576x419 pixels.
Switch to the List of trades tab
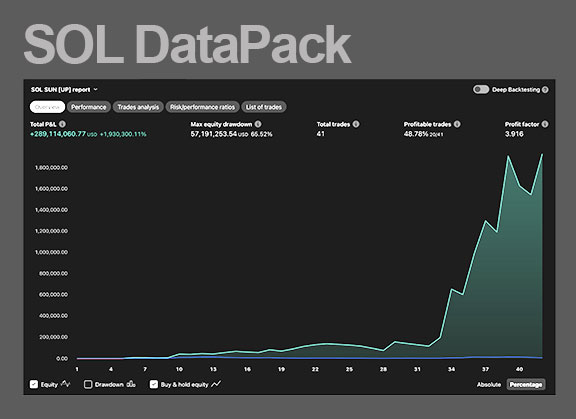[x=264, y=107]
